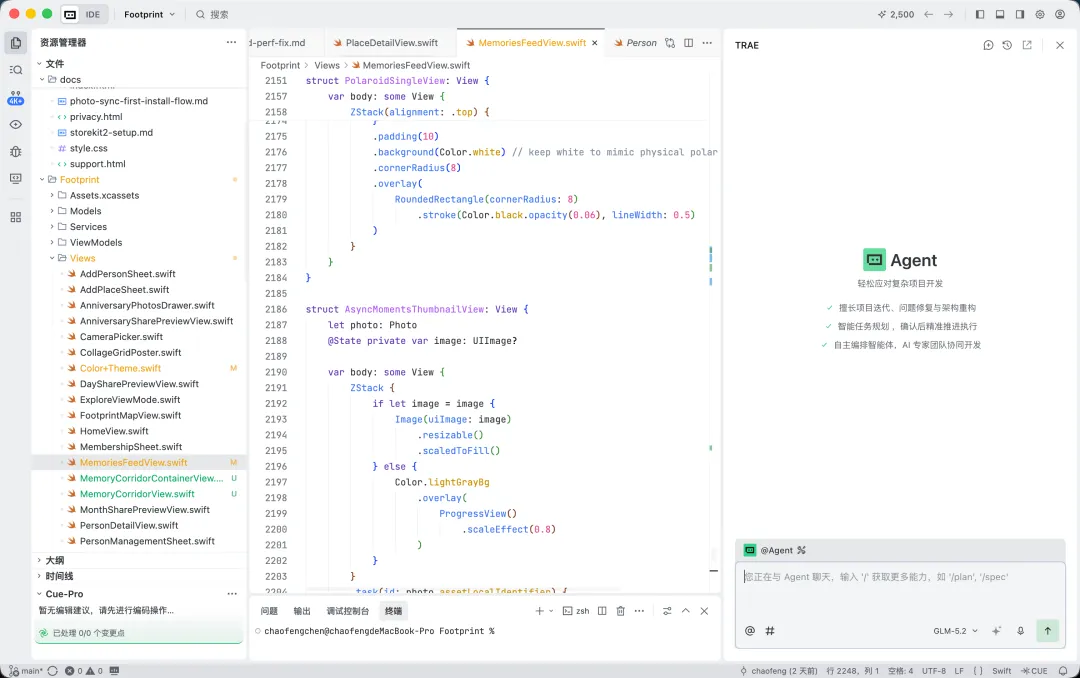
Task: Toggle the right sidebar layout icon
Action: (x=1020, y=14)
